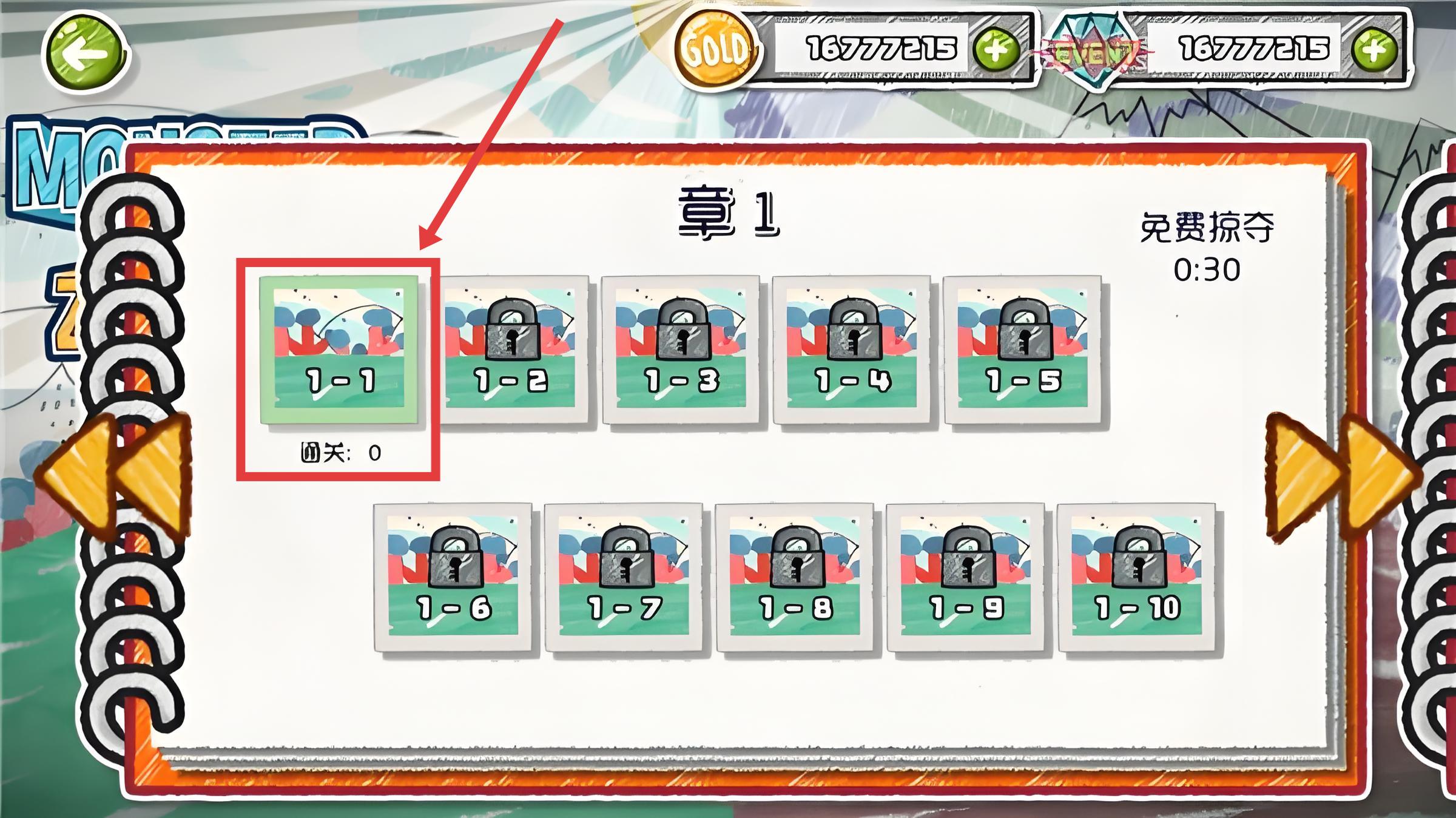Click the green back arrow button

[x=86, y=53]
